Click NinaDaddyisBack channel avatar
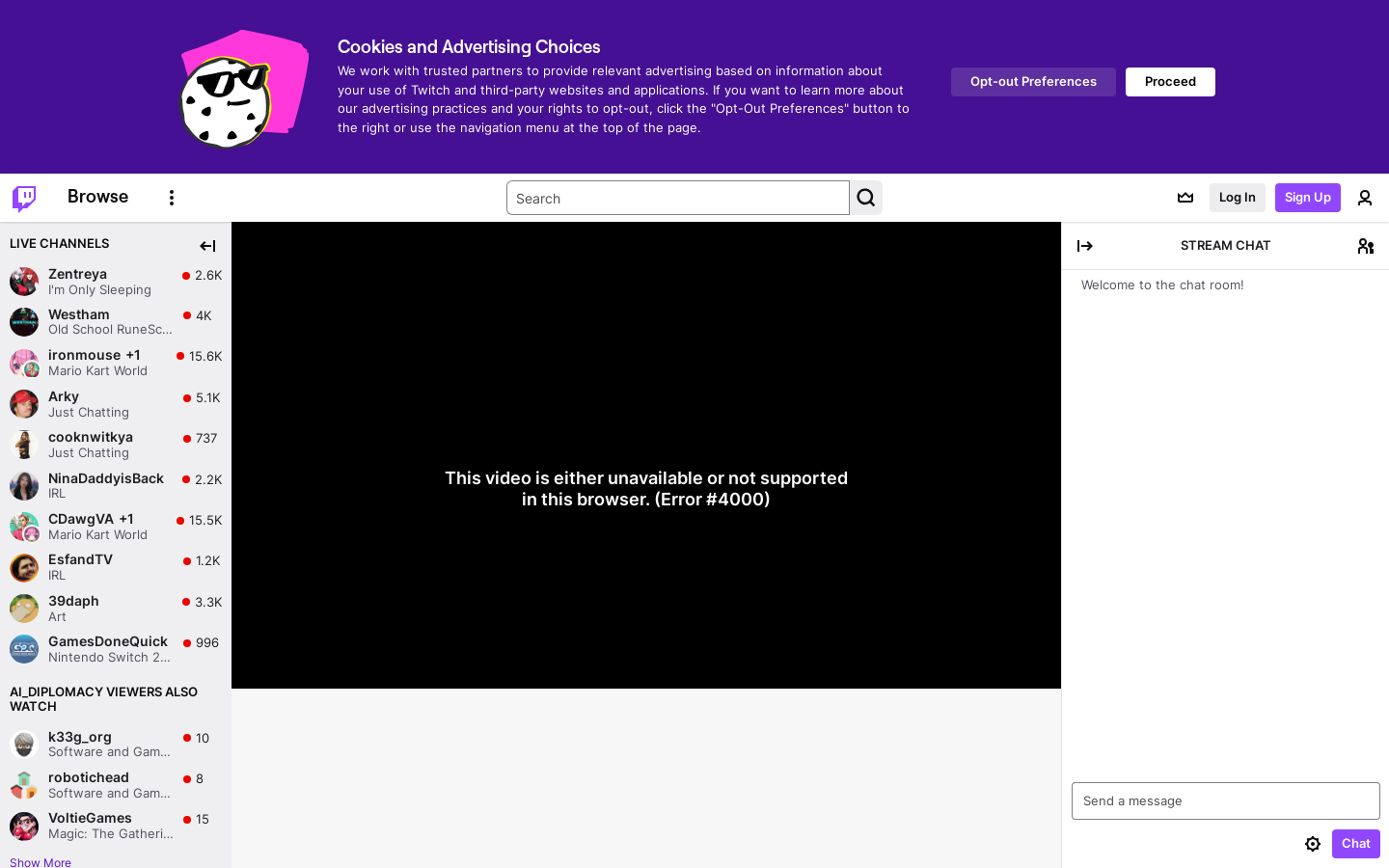The image size is (1389, 868). tap(24, 486)
